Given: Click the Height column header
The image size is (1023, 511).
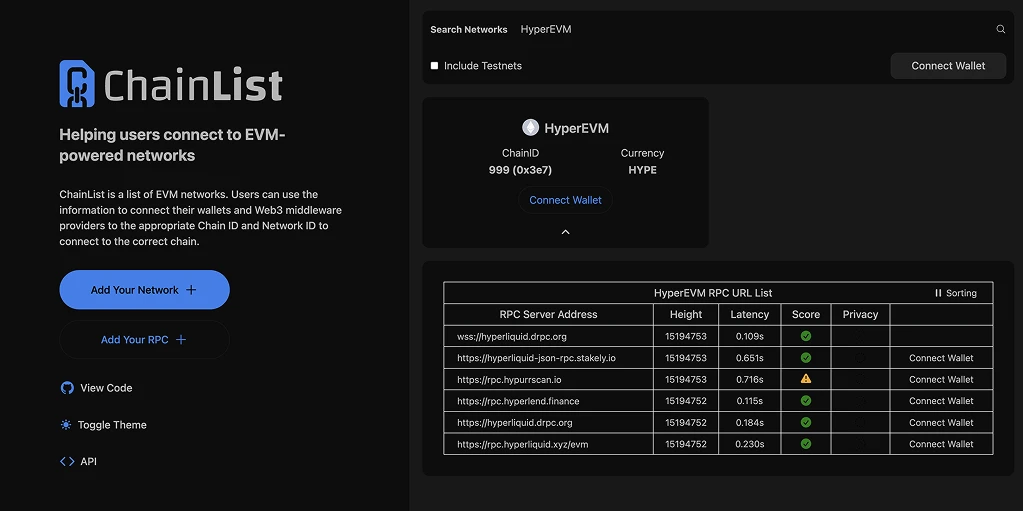Looking at the screenshot, I should pos(686,315).
